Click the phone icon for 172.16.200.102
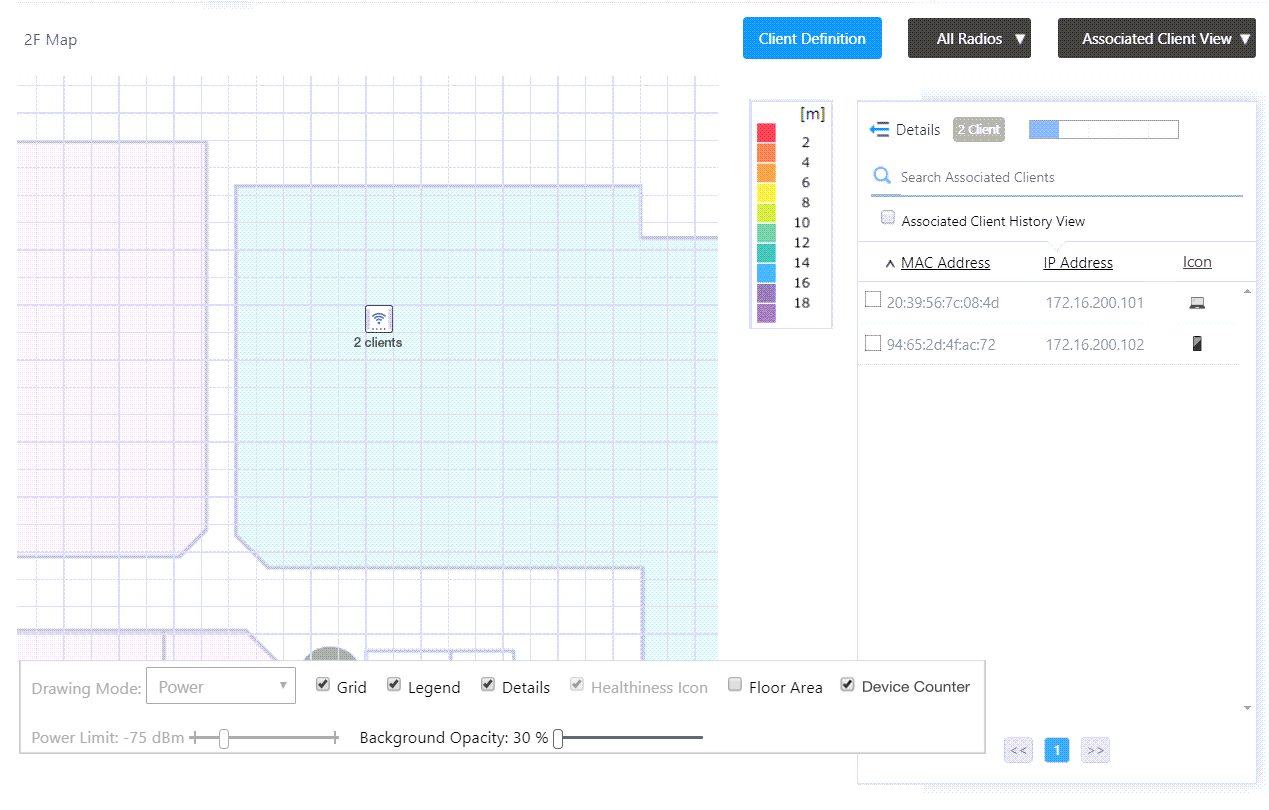 point(1197,344)
